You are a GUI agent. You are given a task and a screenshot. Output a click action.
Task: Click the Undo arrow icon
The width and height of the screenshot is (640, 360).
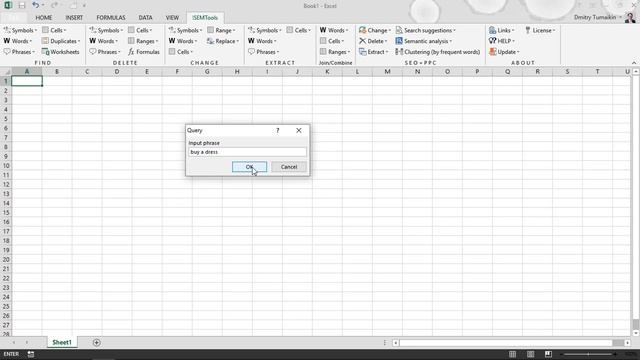tap(36, 5)
